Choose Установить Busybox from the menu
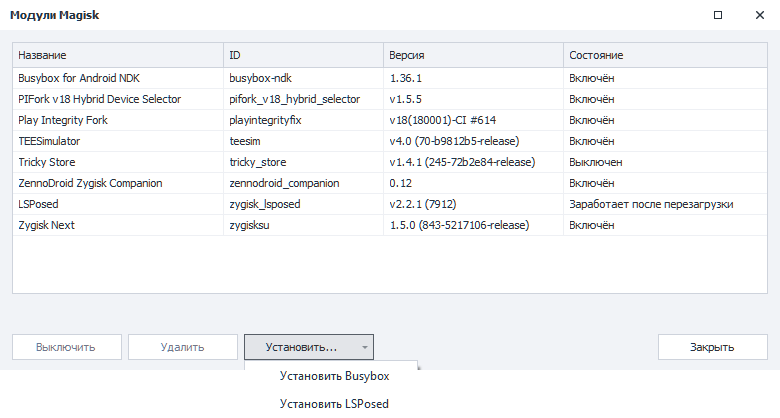Screen dimensions: 780x418 tap(334, 376)
